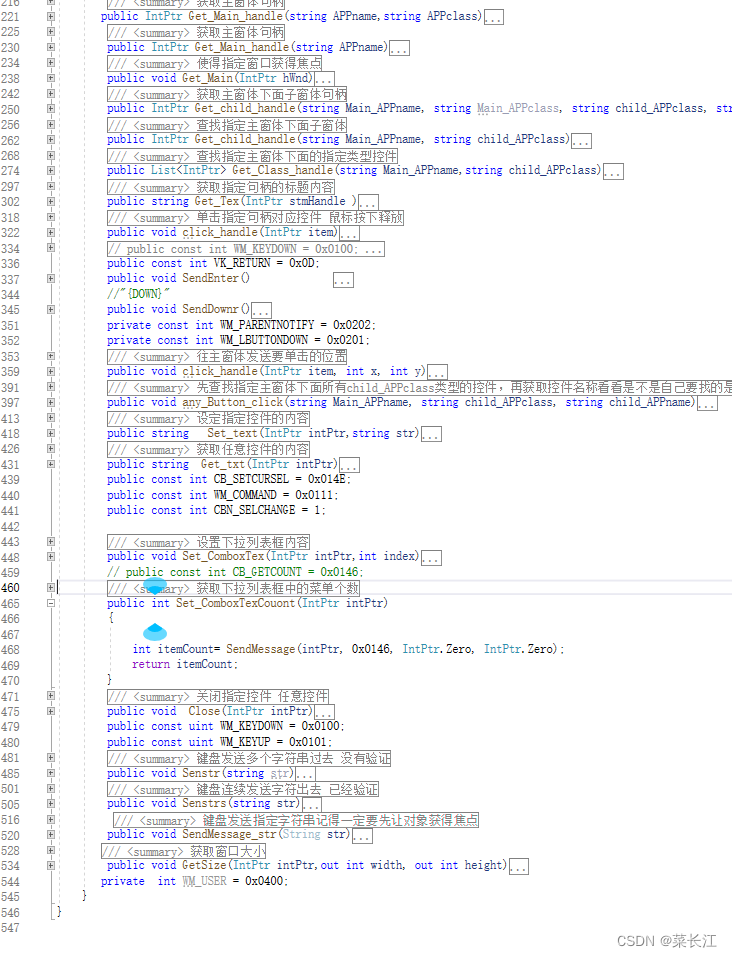Viewport: 732px width, 957px height.
Task: Expand the fold marker at line 250
Action: pyautogui.click(x=51, y=109)
